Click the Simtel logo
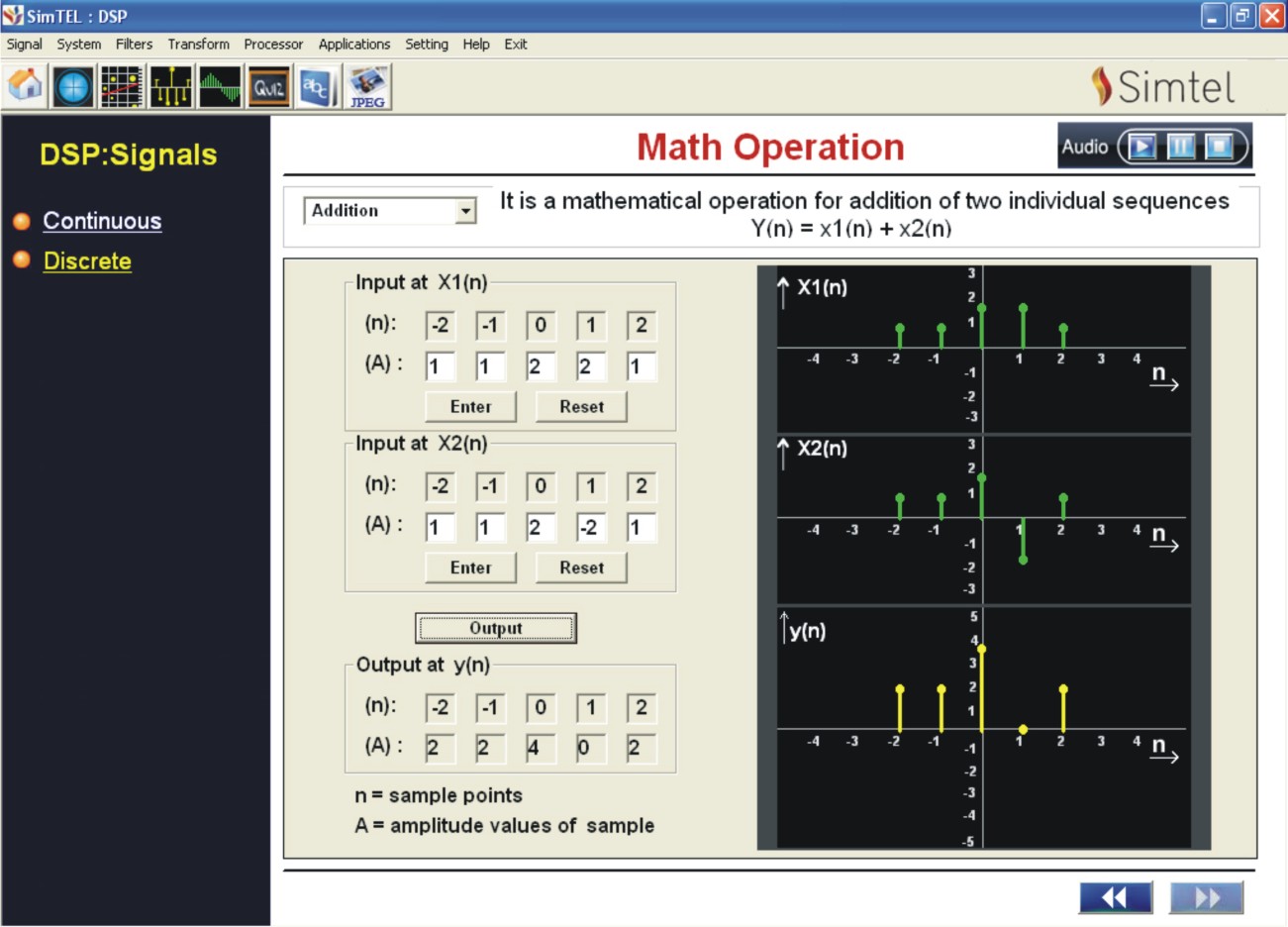The height and width of the screenshot is (927, 1288). tap(1163, 87)
